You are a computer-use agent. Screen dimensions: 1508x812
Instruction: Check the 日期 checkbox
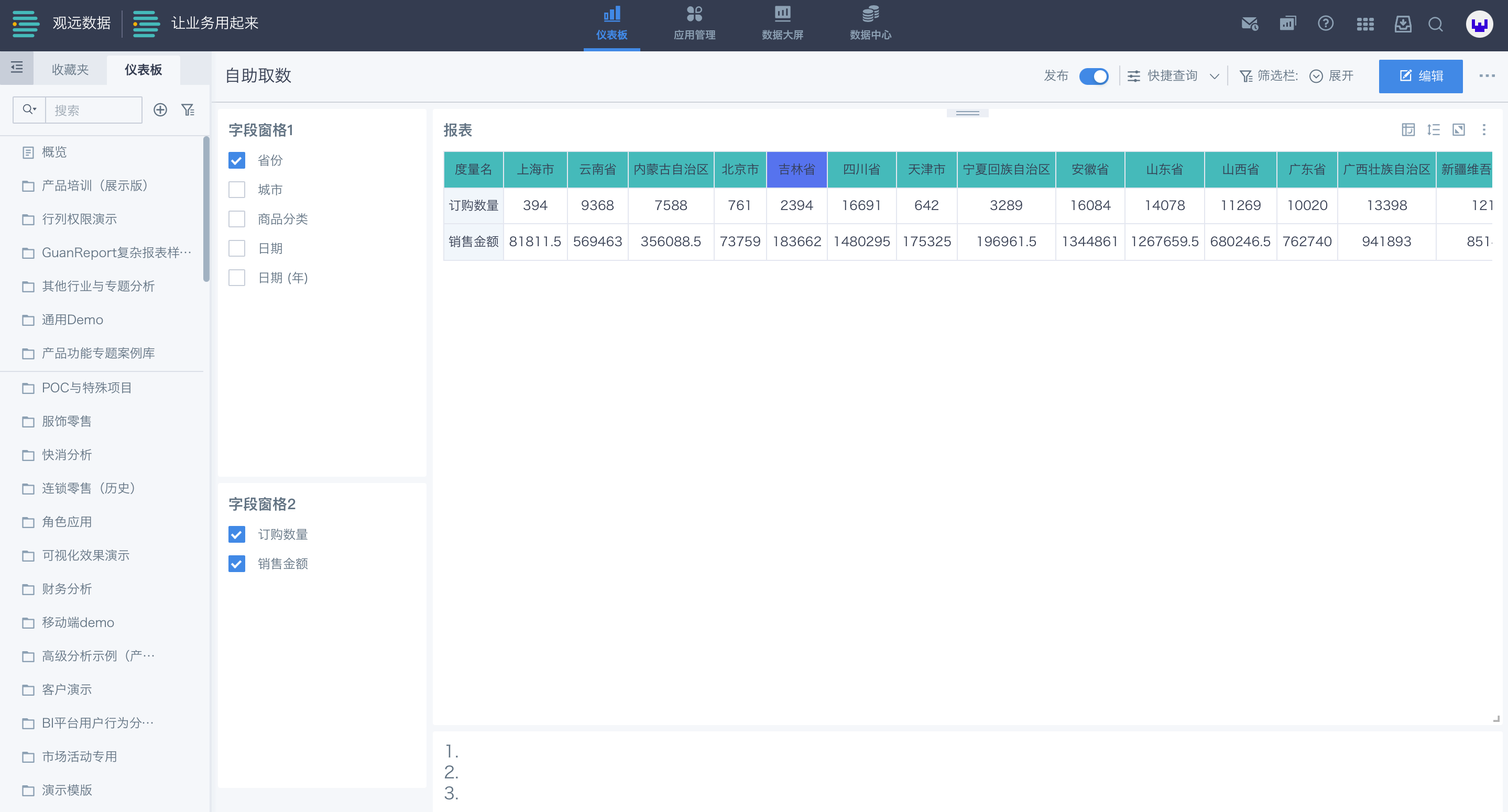point(236,248)
